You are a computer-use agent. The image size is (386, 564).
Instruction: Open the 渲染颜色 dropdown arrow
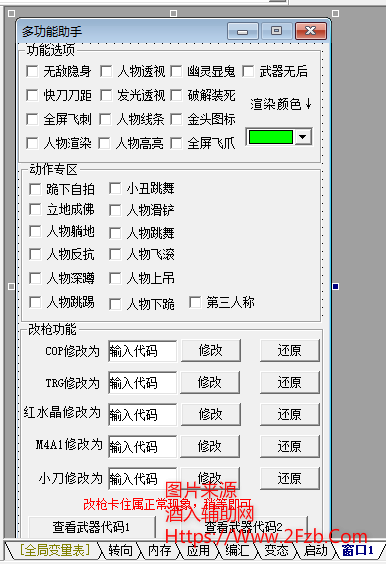303,137
